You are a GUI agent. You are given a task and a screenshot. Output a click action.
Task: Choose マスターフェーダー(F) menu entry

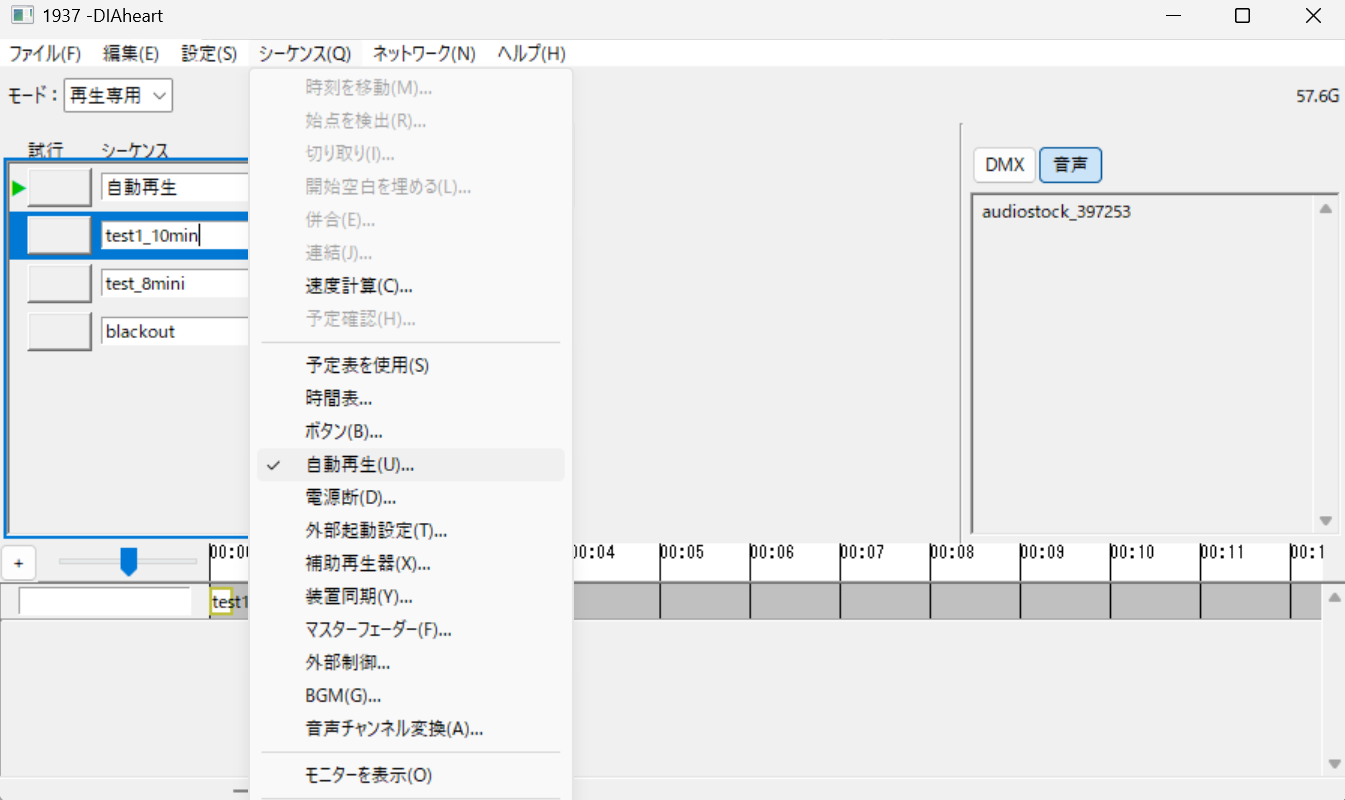[x=378, y=630]
